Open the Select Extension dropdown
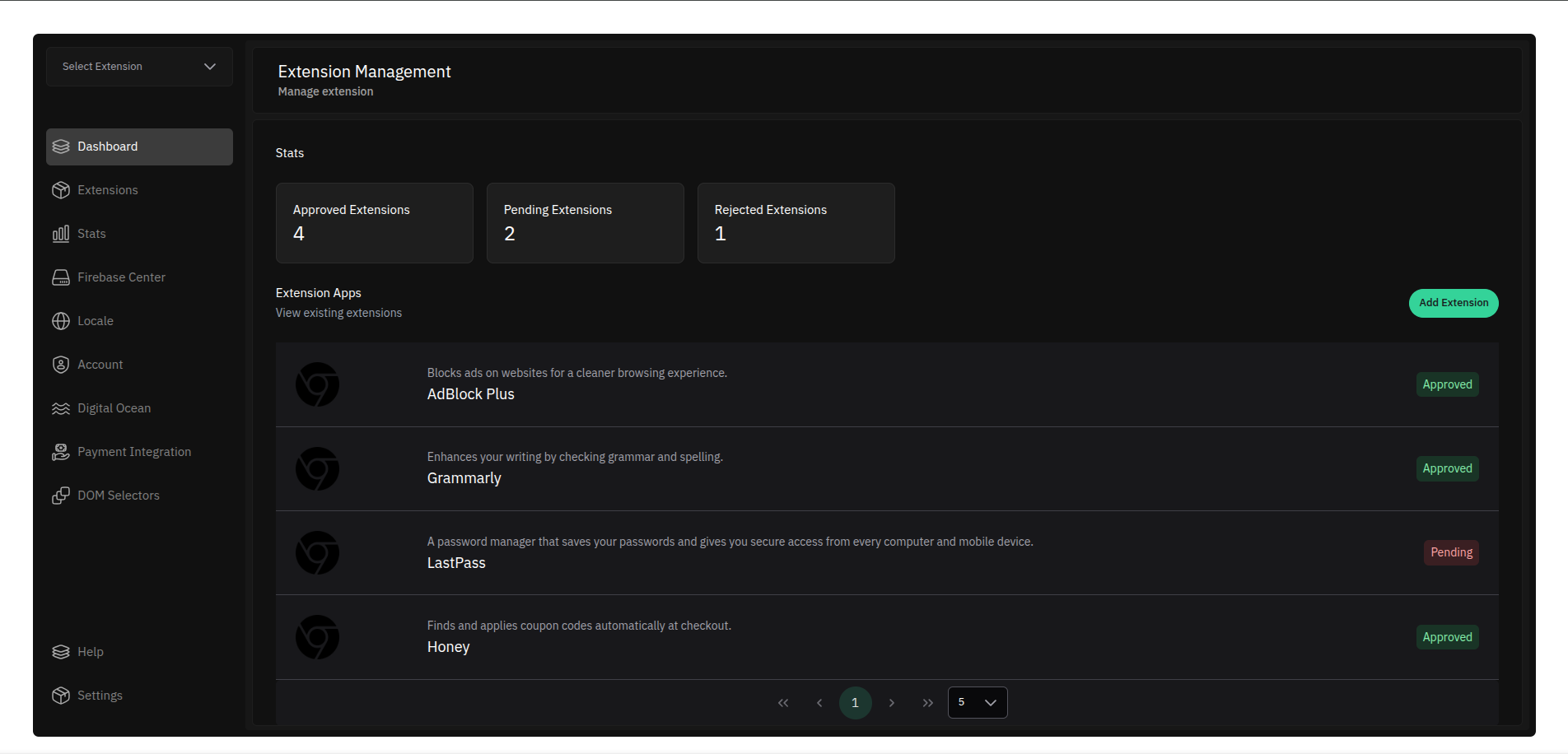Screen dimensions: 1568x754 tap(139, 67)
